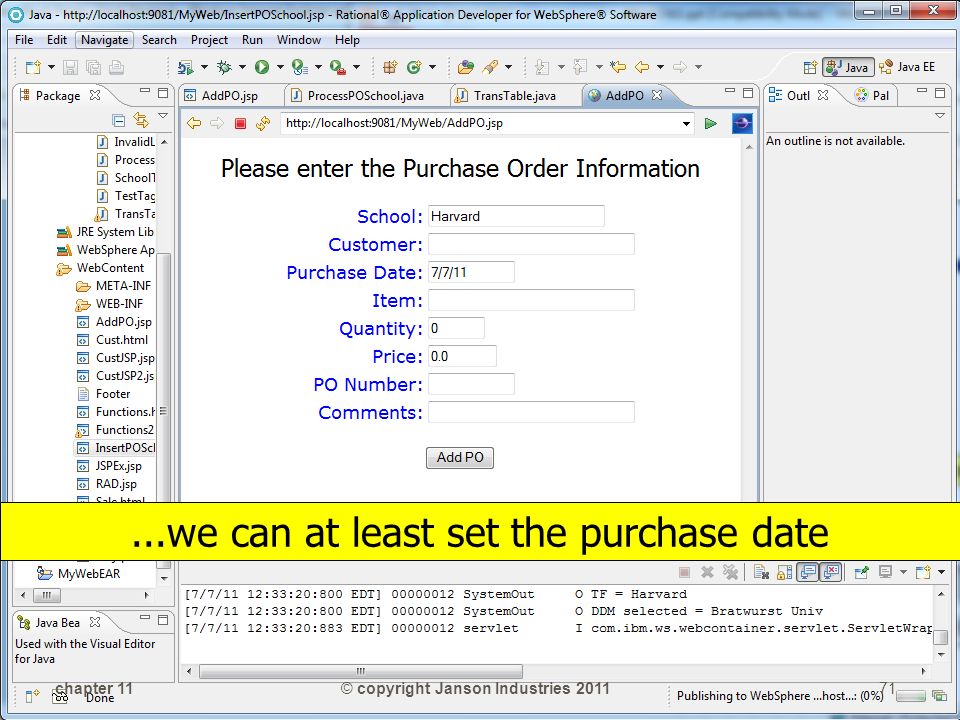Close the AddPO browser tab
960x720 pixels.
(657, 95)
